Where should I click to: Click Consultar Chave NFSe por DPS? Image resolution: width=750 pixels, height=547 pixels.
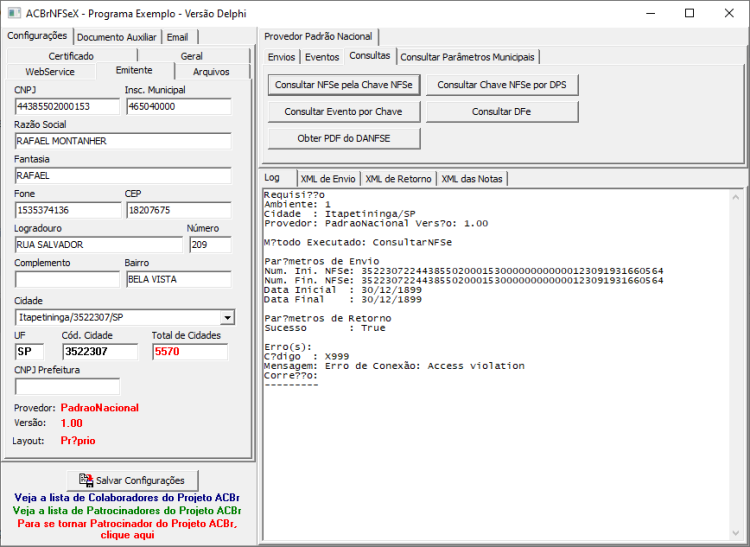tap(502, 85)
